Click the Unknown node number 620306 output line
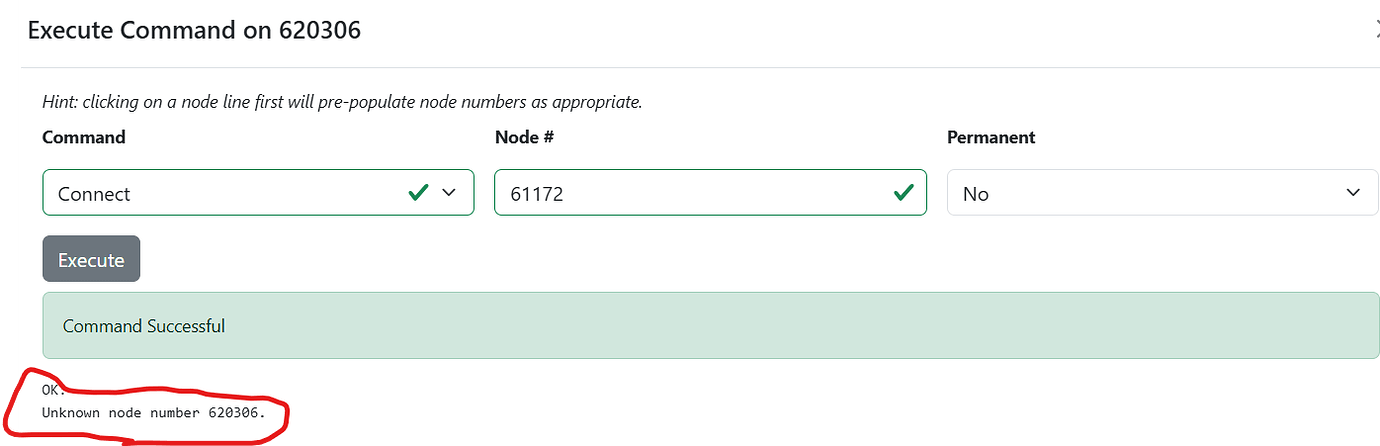Screen dimensions: 1380x446 (154, 412)
